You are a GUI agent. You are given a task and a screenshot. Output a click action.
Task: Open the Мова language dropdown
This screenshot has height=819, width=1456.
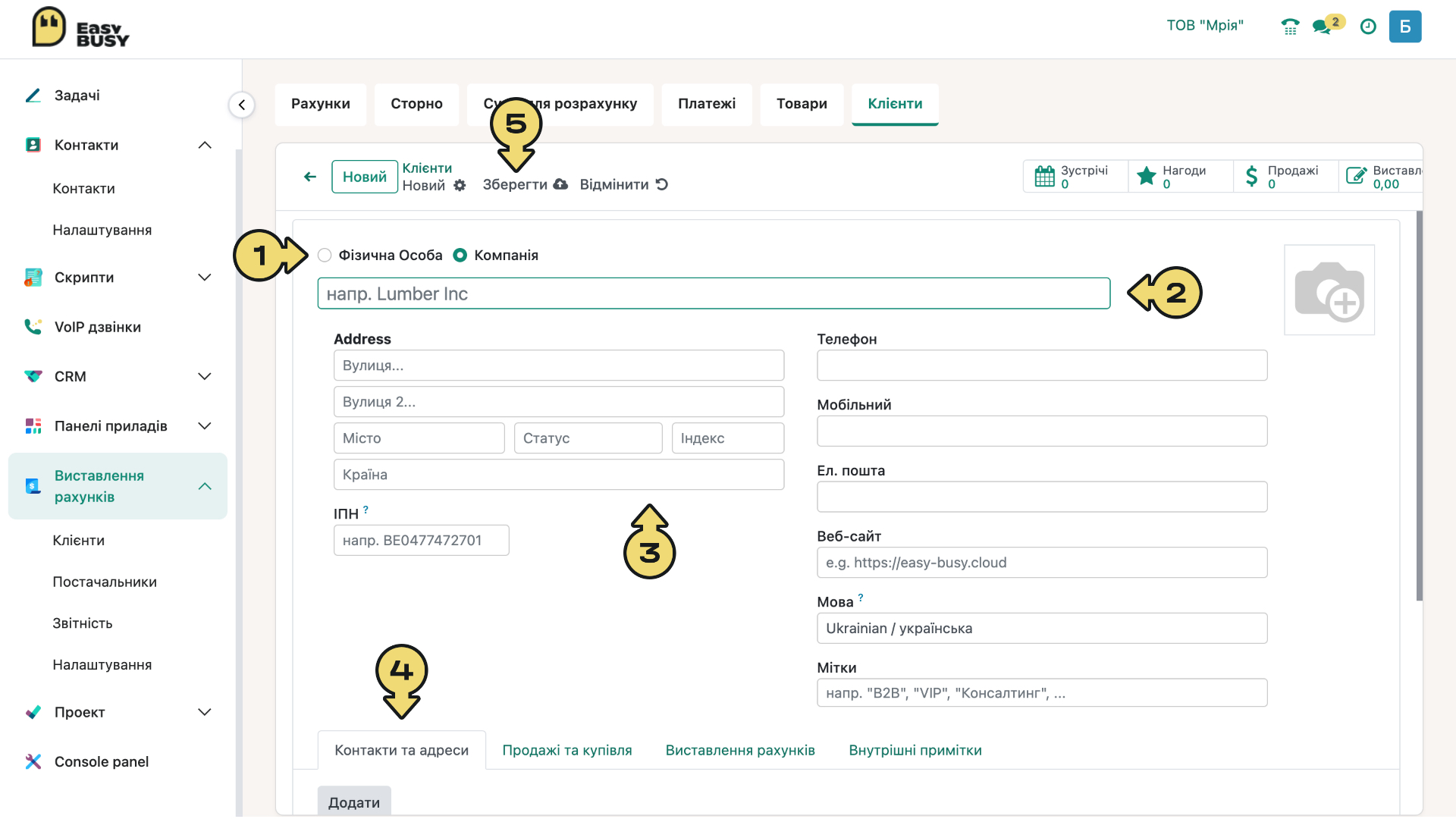(x=1042, y=629)
